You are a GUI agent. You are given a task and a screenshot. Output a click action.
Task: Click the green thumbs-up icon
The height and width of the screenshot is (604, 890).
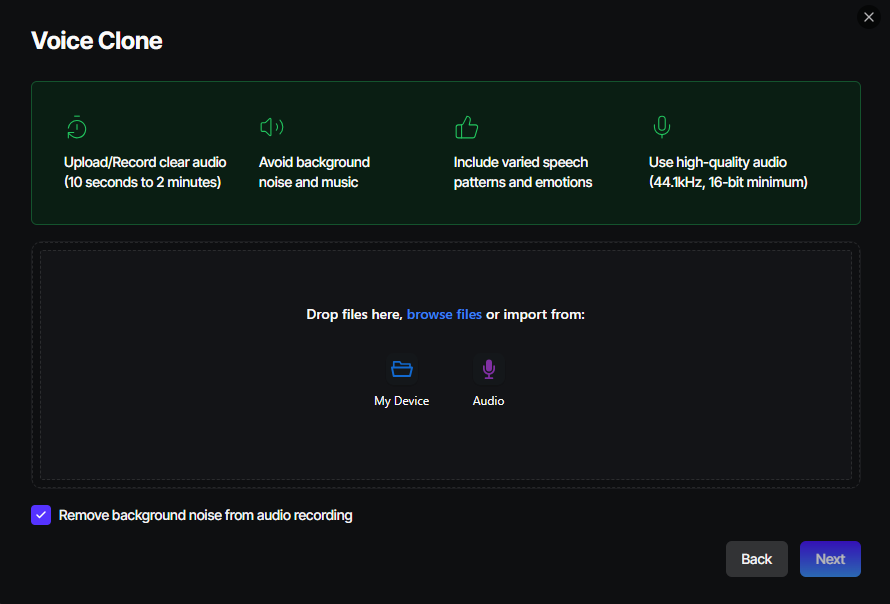466,127
